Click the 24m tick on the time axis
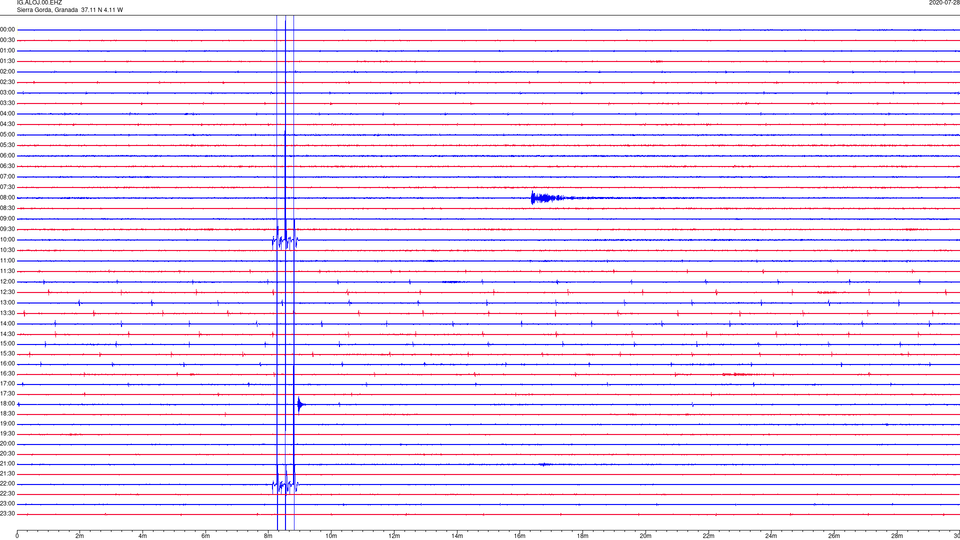This screenshot has height=540, width=960. [771, 536]
